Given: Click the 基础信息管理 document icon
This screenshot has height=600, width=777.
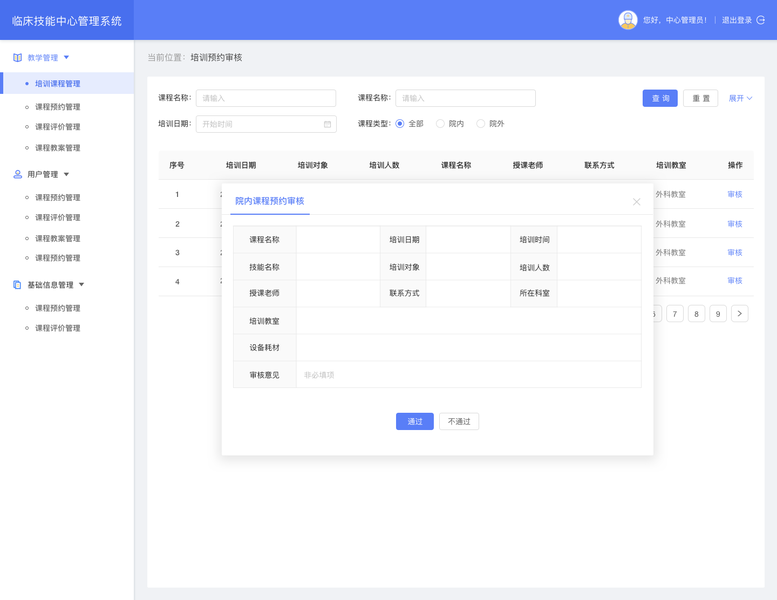Looking at the screenshot, I should (x=17, y=285).
